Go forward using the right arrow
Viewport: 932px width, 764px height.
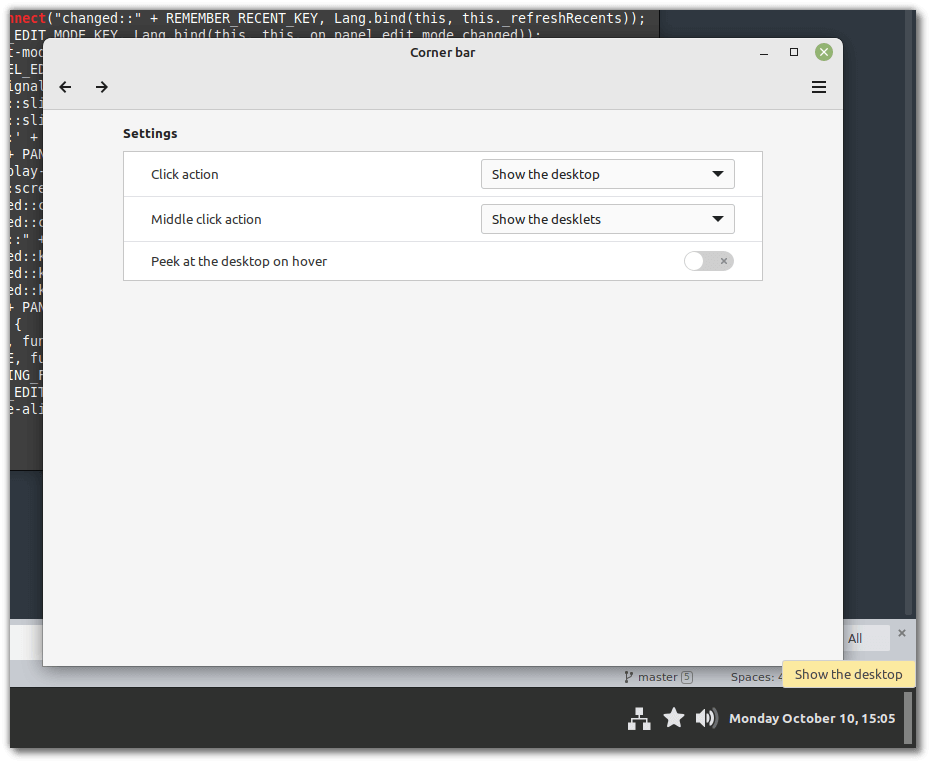tap(102, 87)
